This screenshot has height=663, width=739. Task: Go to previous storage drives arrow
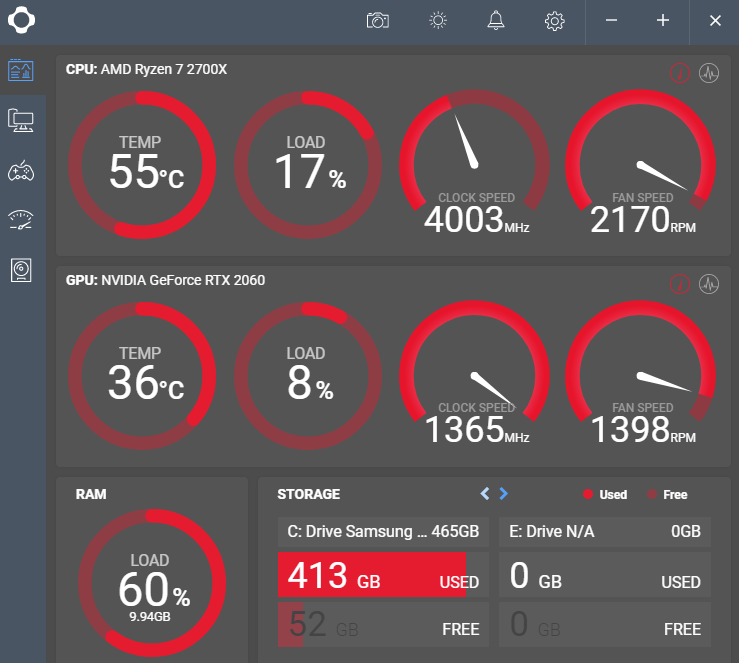[484, 493]
